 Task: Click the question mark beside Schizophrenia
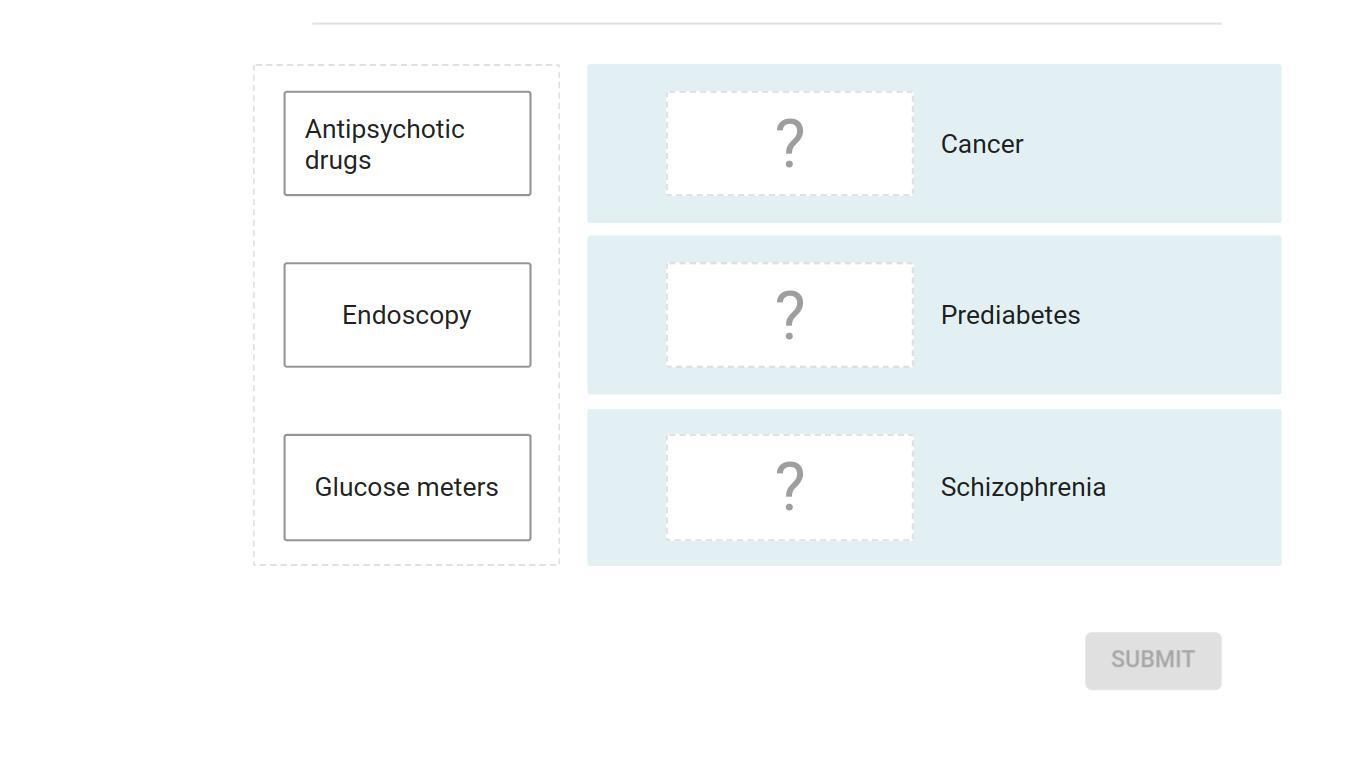point(789,487)
